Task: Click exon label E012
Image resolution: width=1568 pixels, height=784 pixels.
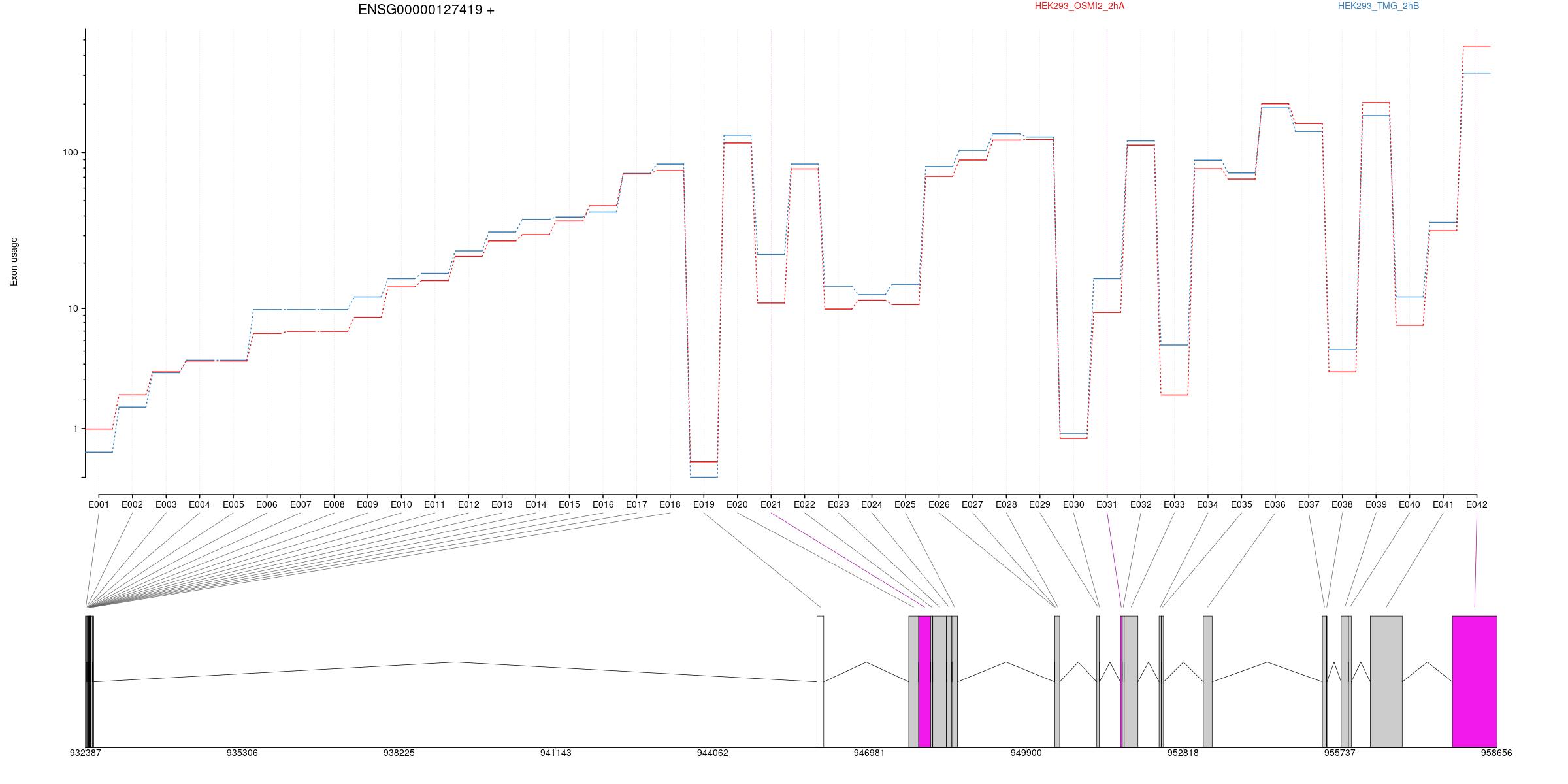Action: coord(468,504)
